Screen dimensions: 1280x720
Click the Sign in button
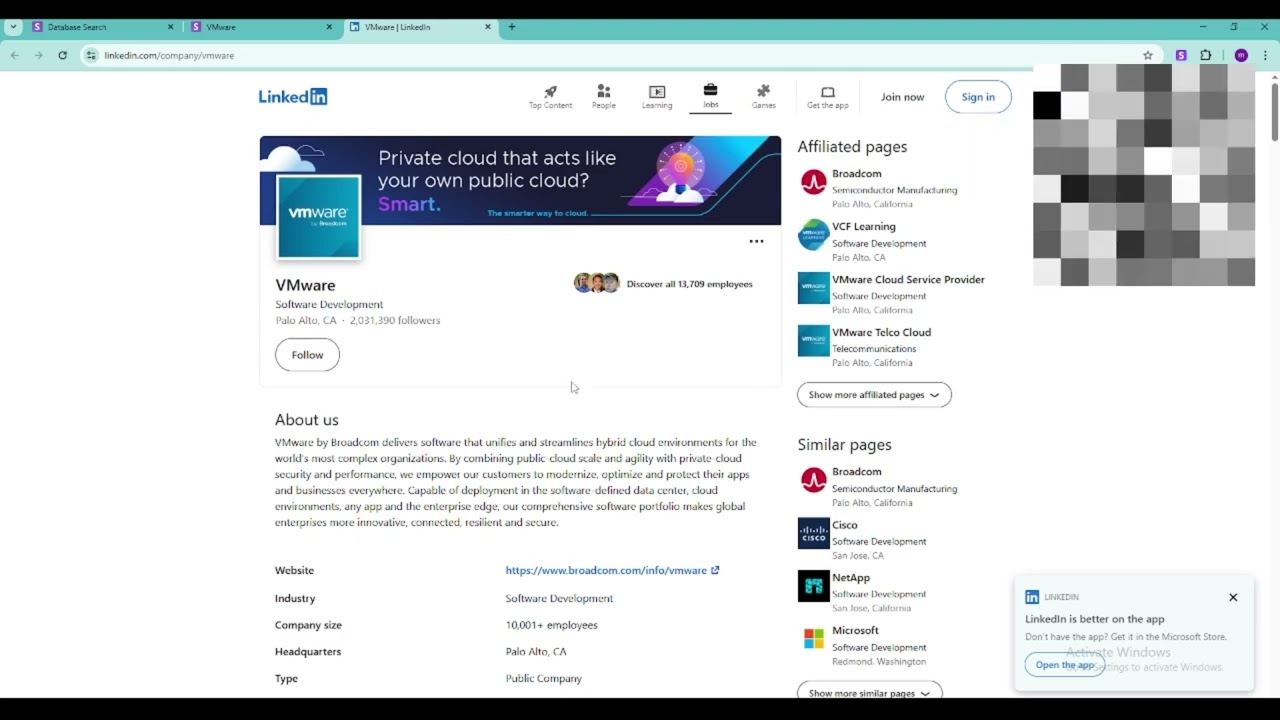(x=978, y=97)
